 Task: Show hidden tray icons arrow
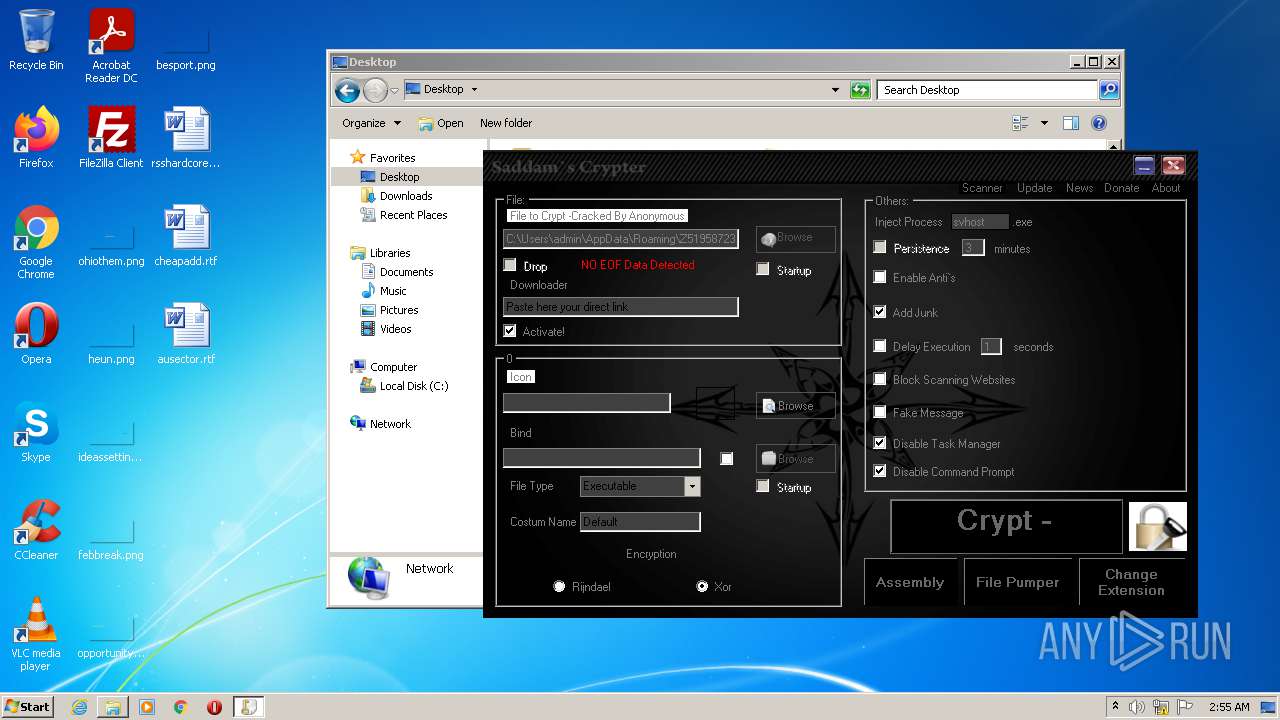tap(1115, 706)
